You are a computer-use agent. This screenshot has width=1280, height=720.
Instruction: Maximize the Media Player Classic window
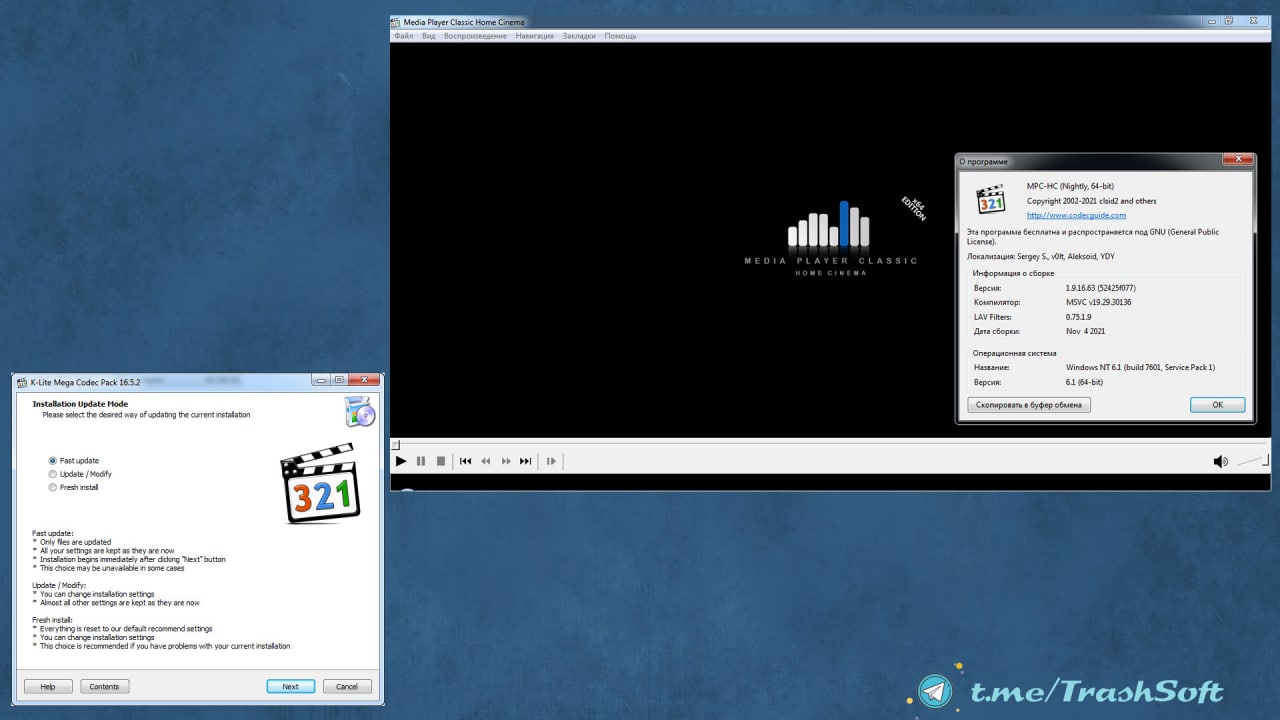click(x=1228, y=21)
